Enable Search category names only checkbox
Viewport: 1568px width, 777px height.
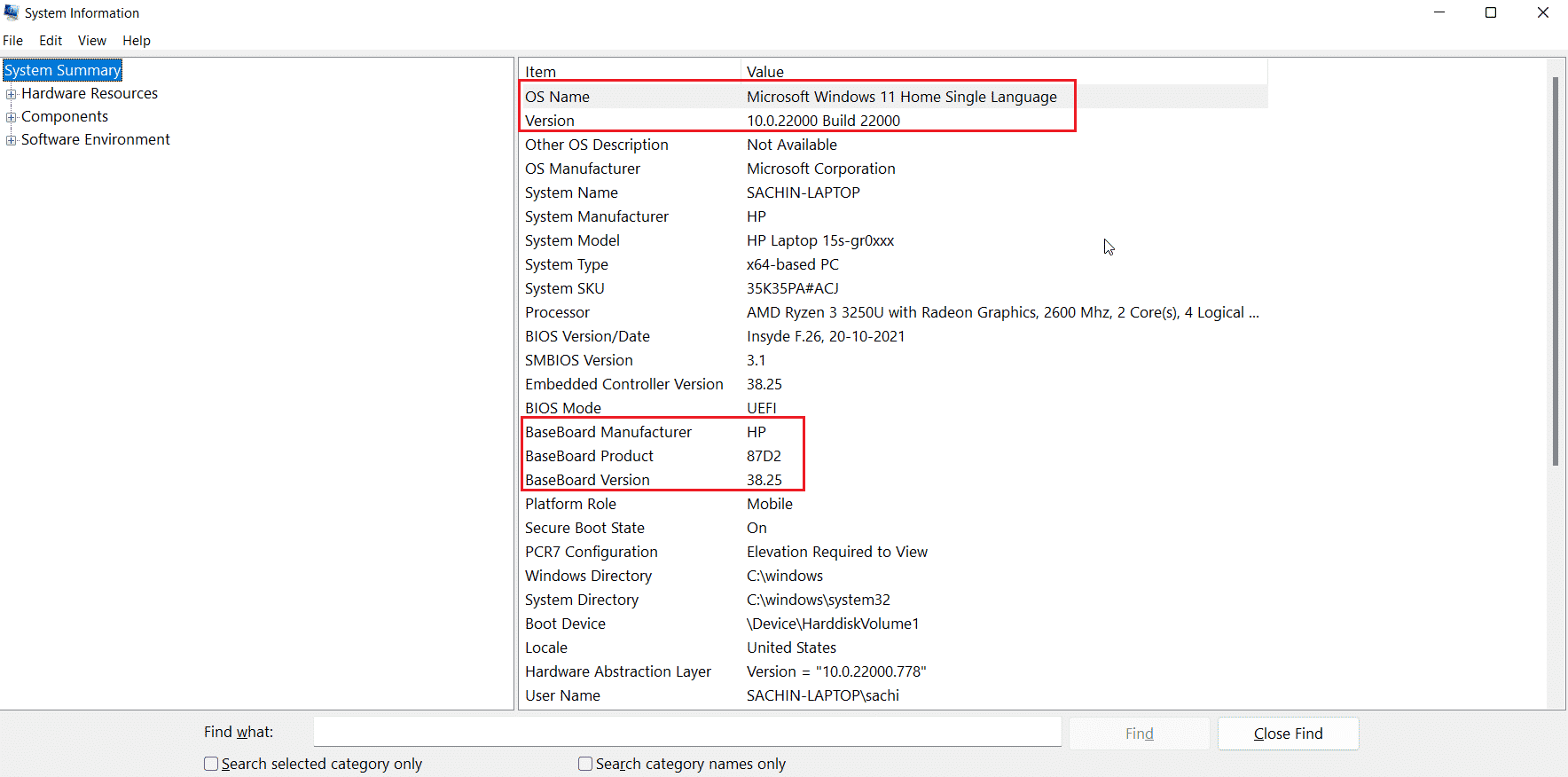(585, 764)
